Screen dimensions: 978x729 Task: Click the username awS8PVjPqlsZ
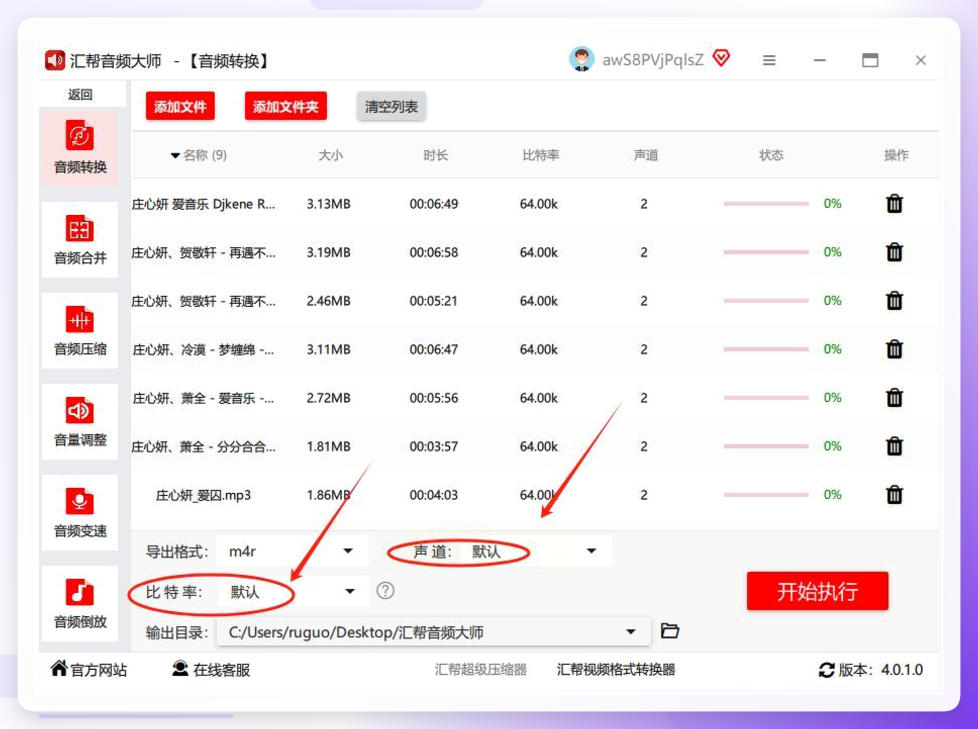tap(652, 60)
